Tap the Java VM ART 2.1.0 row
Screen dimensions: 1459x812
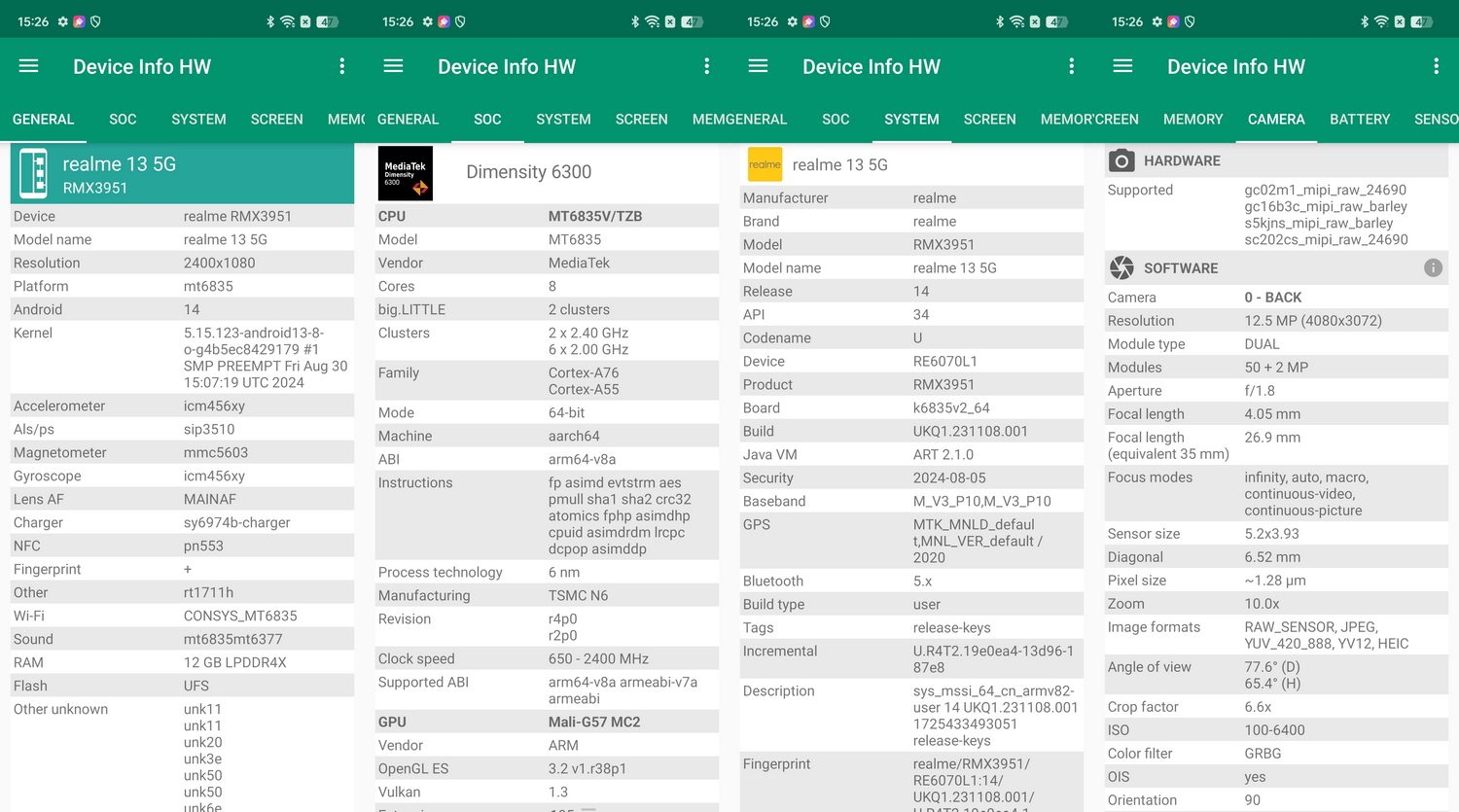(x=911, y=454)
